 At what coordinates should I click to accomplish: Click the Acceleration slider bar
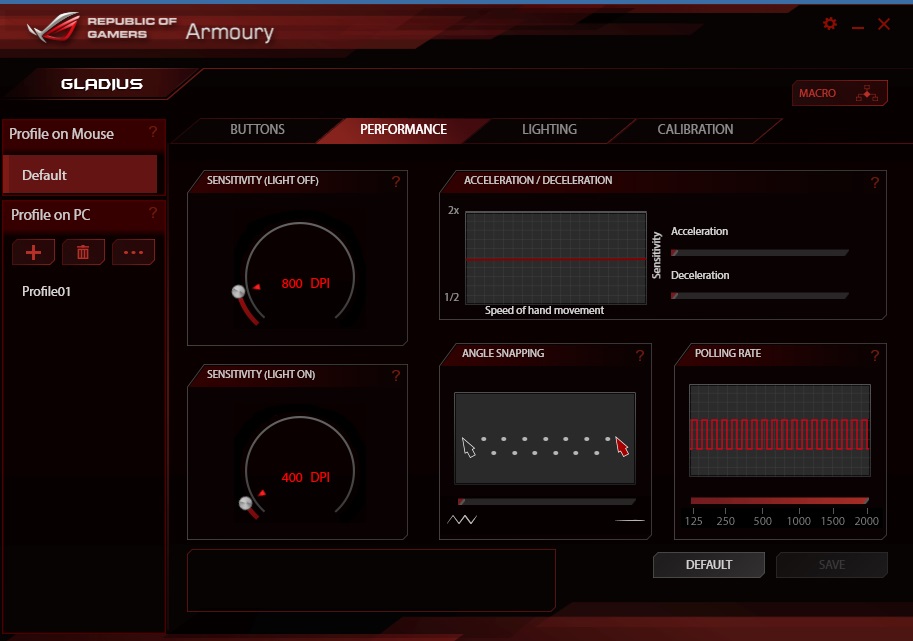click(x=759, y=253)
